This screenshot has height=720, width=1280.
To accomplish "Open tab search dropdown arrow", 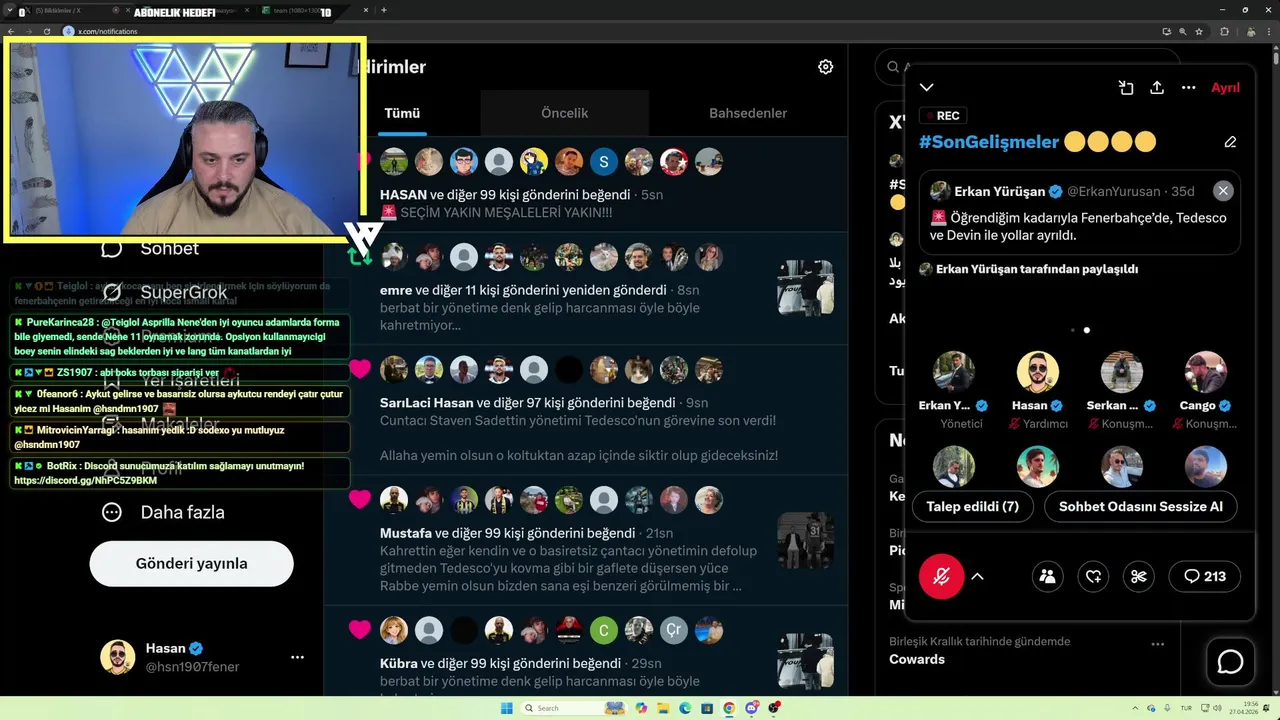I will click(x=9, y=10).
